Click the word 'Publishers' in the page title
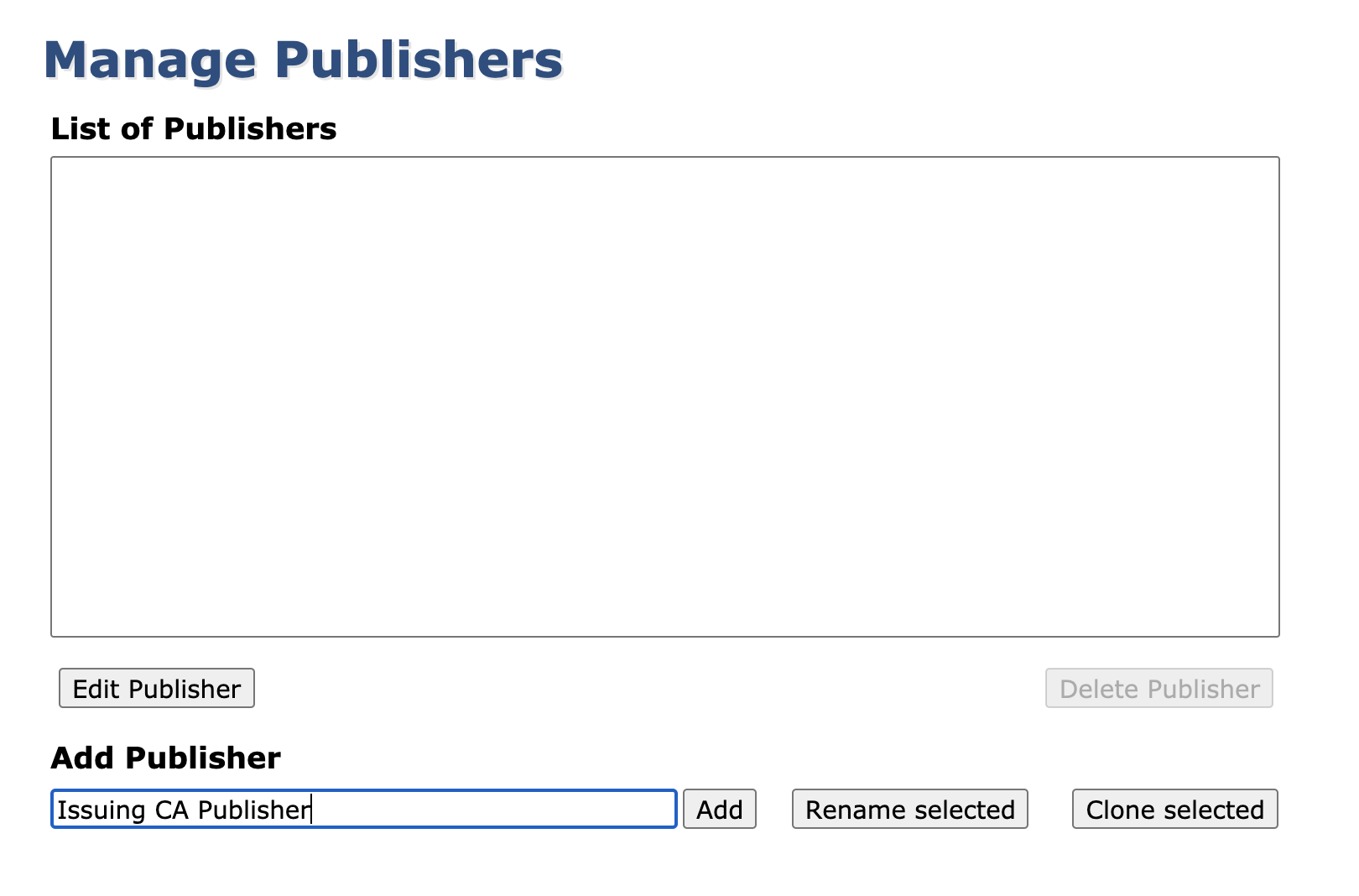Screen dimensions: 1359x896 [419, 60]
